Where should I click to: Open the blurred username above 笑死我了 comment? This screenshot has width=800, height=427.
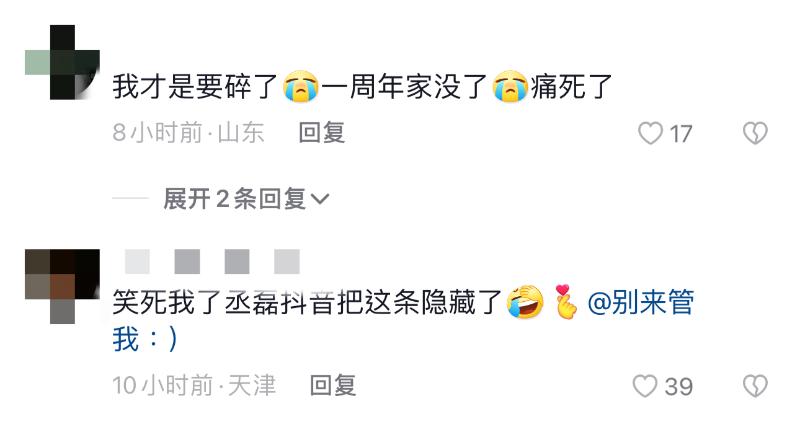click(x=212, y=262)
